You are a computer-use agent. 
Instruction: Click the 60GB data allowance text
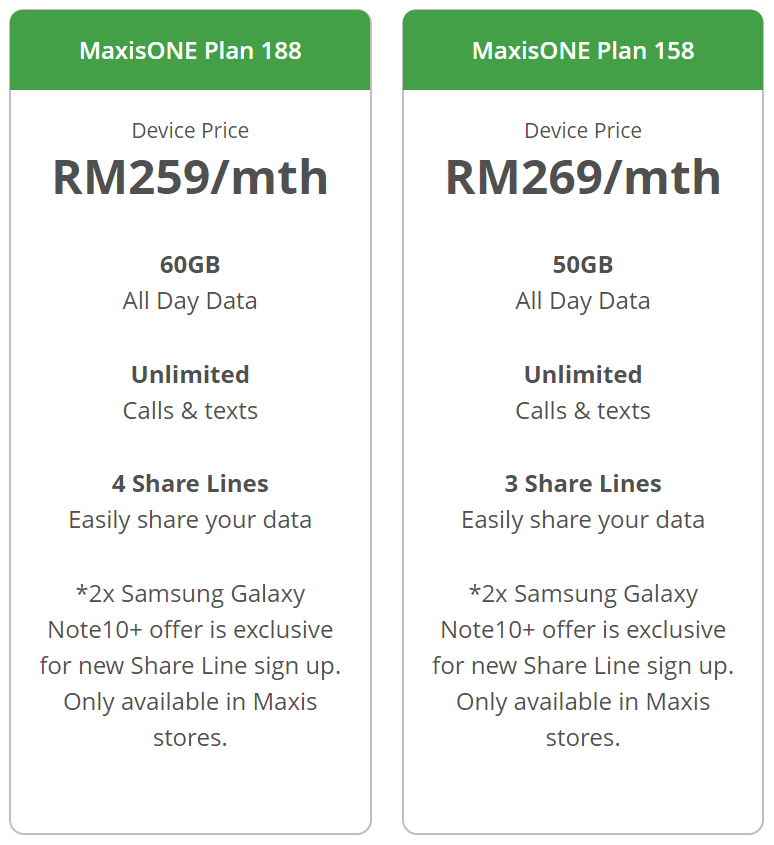pyautogui.click(x=190, y=265)
